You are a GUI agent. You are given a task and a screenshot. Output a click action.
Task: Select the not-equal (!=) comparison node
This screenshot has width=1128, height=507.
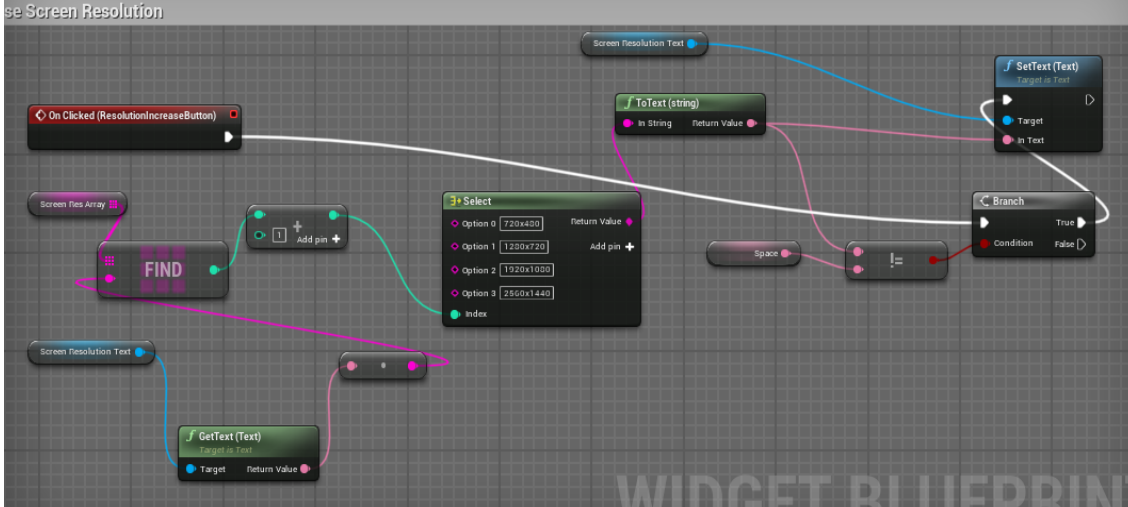coord(896,260)
